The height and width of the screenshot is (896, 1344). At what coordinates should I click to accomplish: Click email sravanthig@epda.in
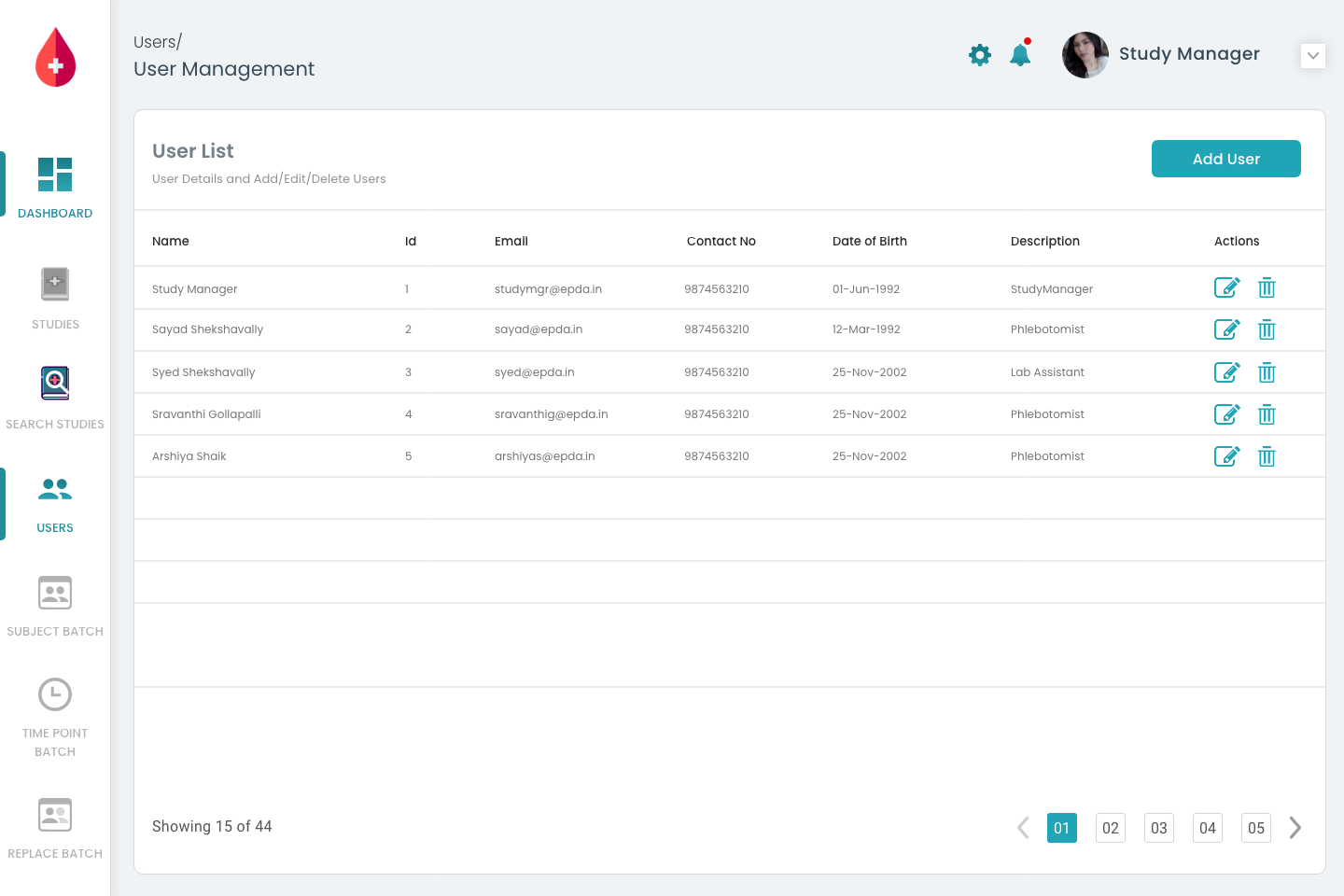click(552, 414)
